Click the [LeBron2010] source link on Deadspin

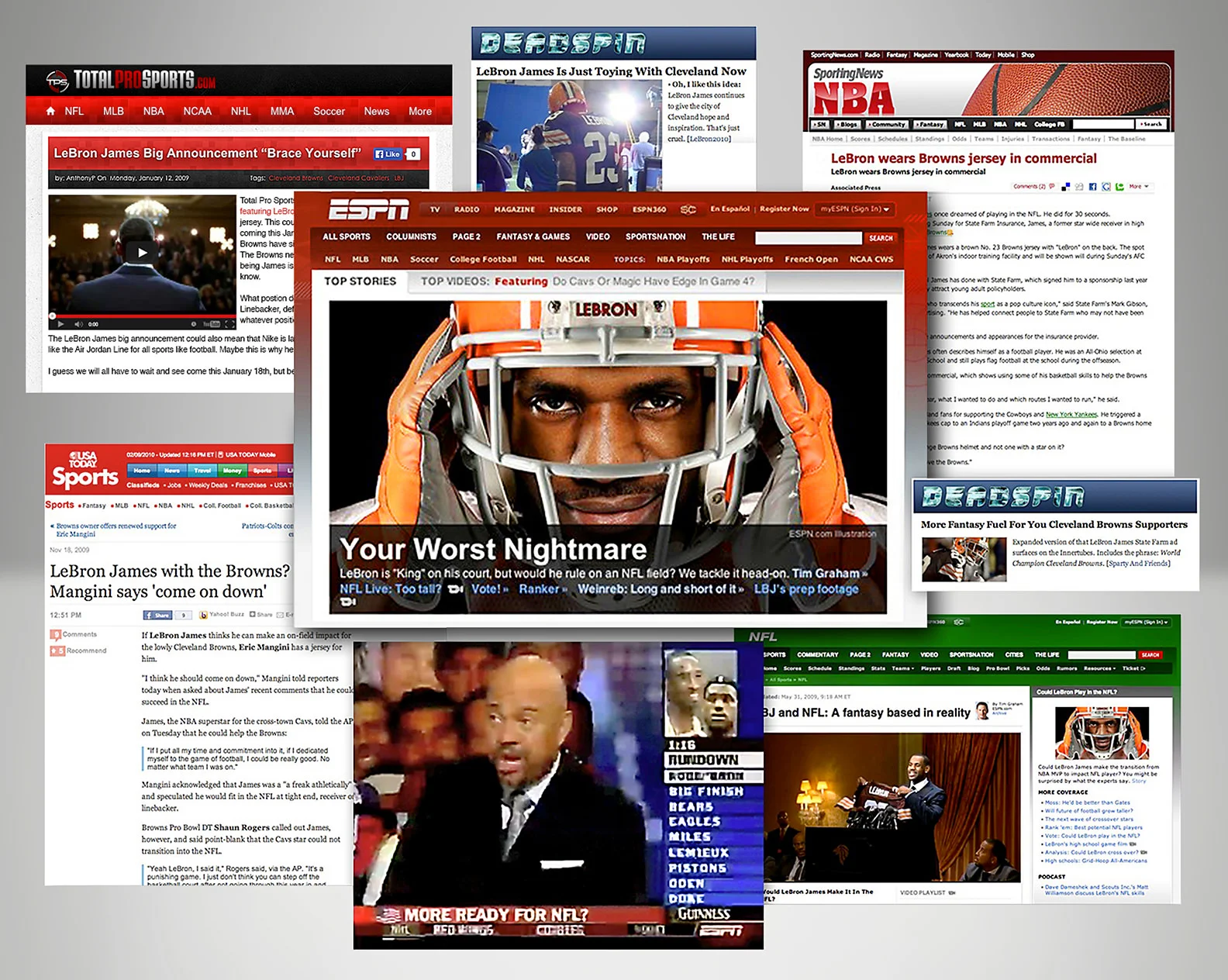tap(709, 139)
